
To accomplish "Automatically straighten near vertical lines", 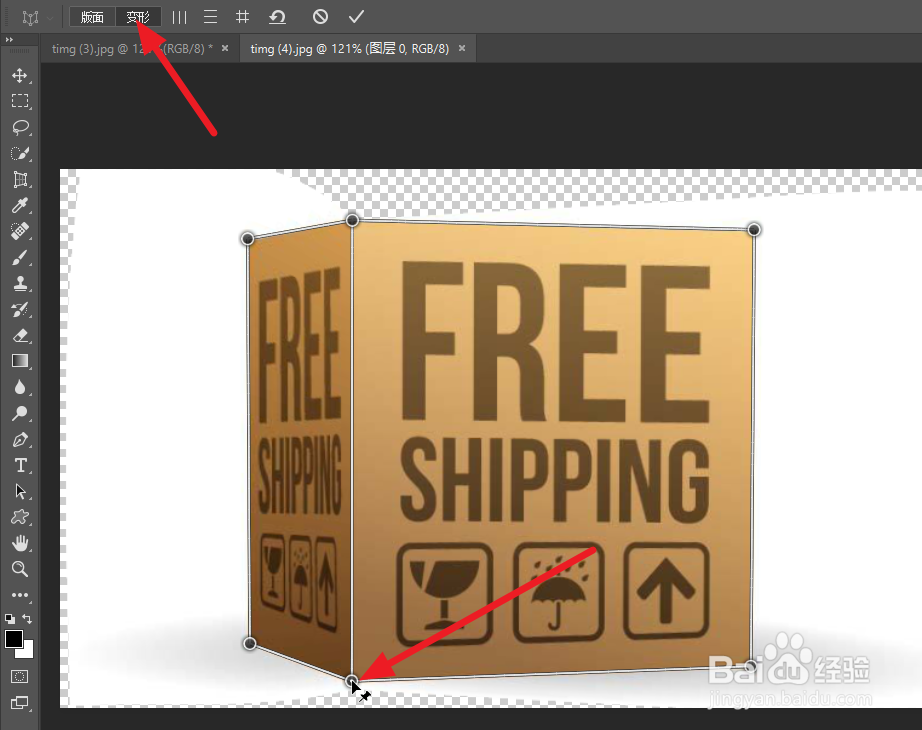I will (179, 17).
